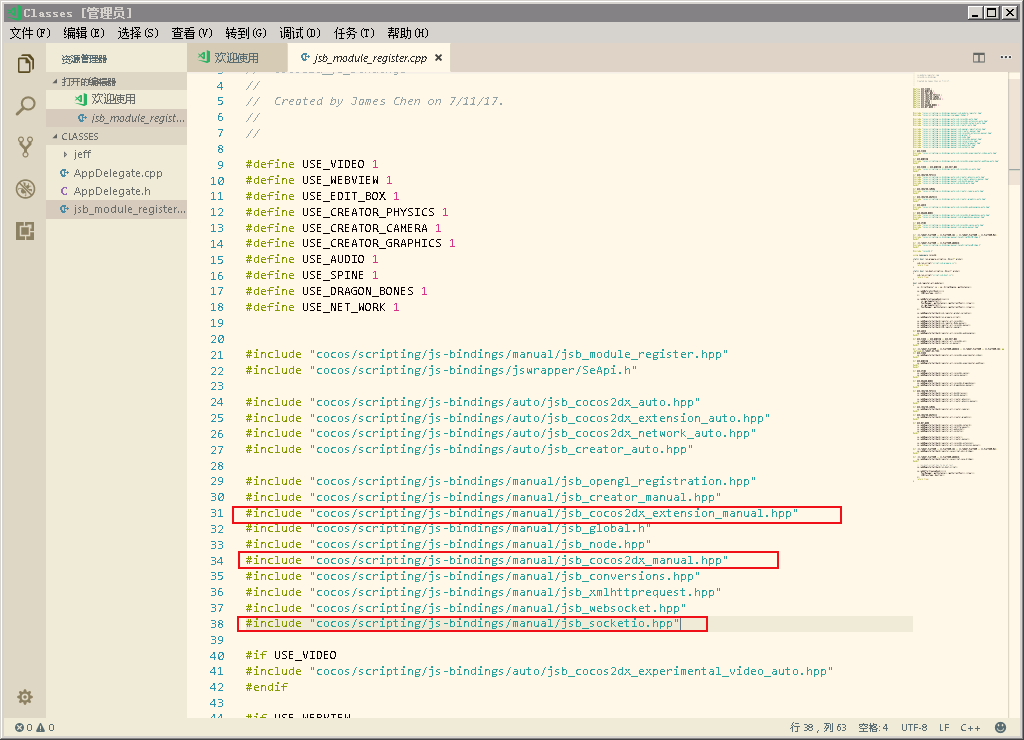
Task: Open the 文件(F) menu
Action: (29, 33)
